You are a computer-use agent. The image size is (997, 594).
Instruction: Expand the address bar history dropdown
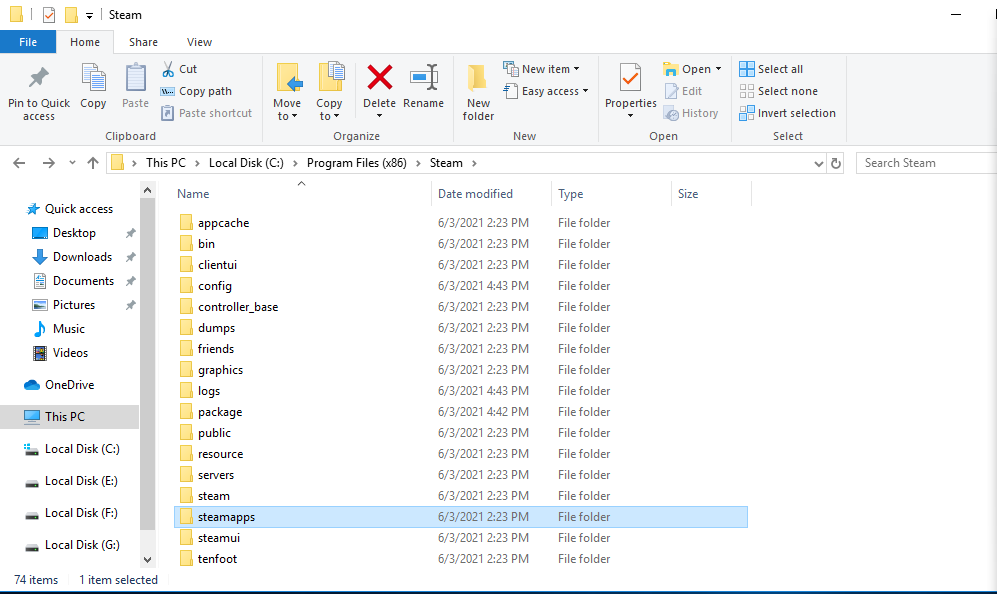[x=818, y=163]
